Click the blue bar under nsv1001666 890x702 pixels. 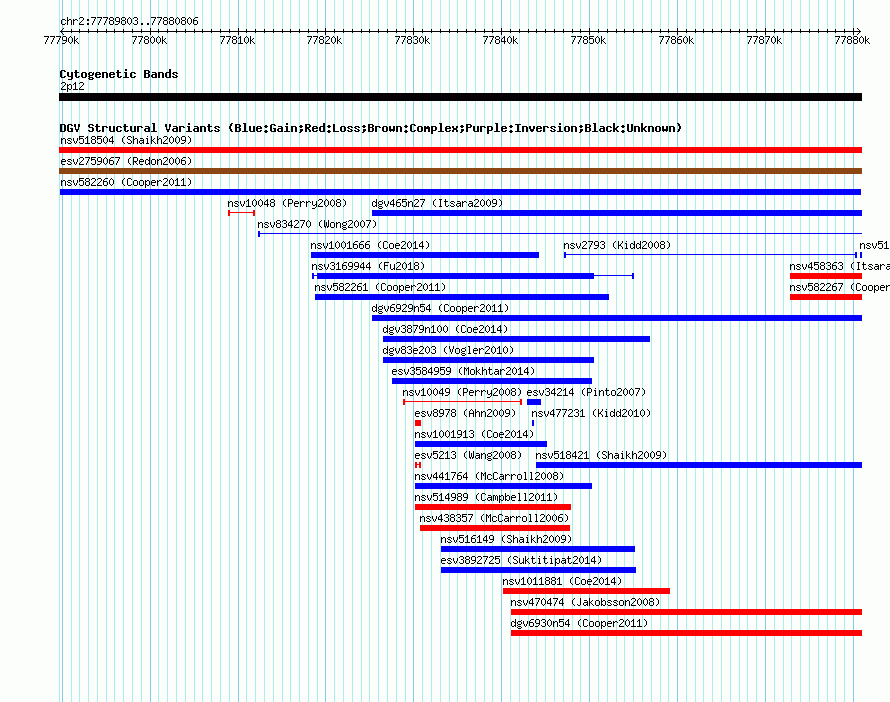click(x=425, y=255)
